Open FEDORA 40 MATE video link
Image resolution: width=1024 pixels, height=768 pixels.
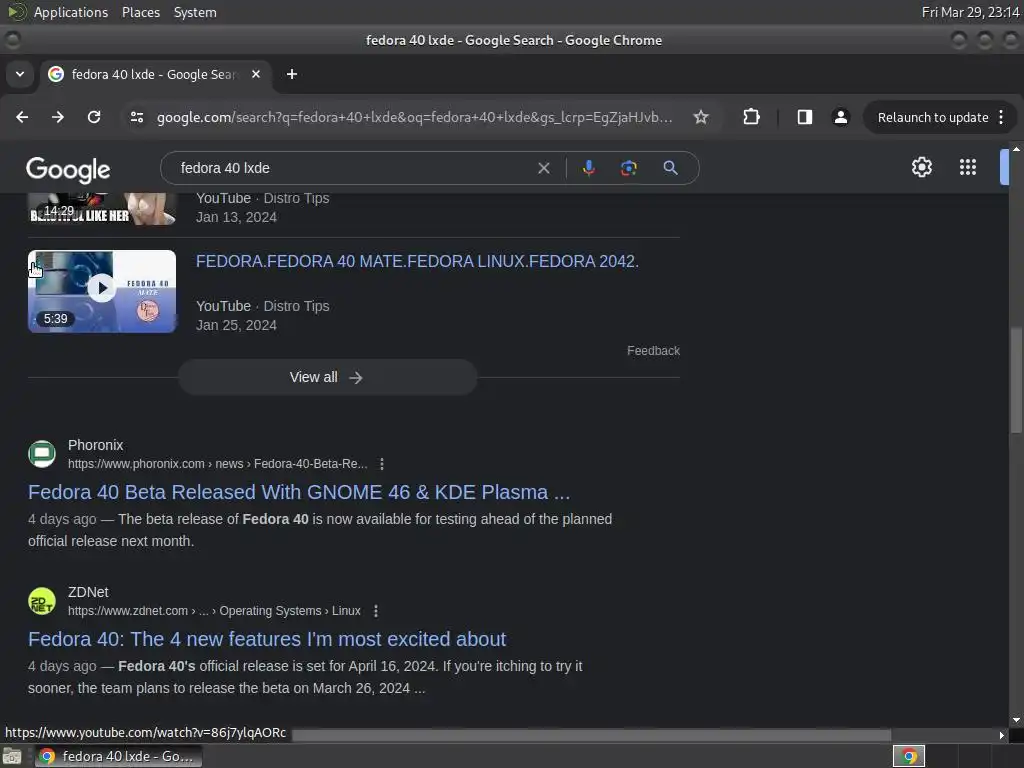(x=417, y=261)
